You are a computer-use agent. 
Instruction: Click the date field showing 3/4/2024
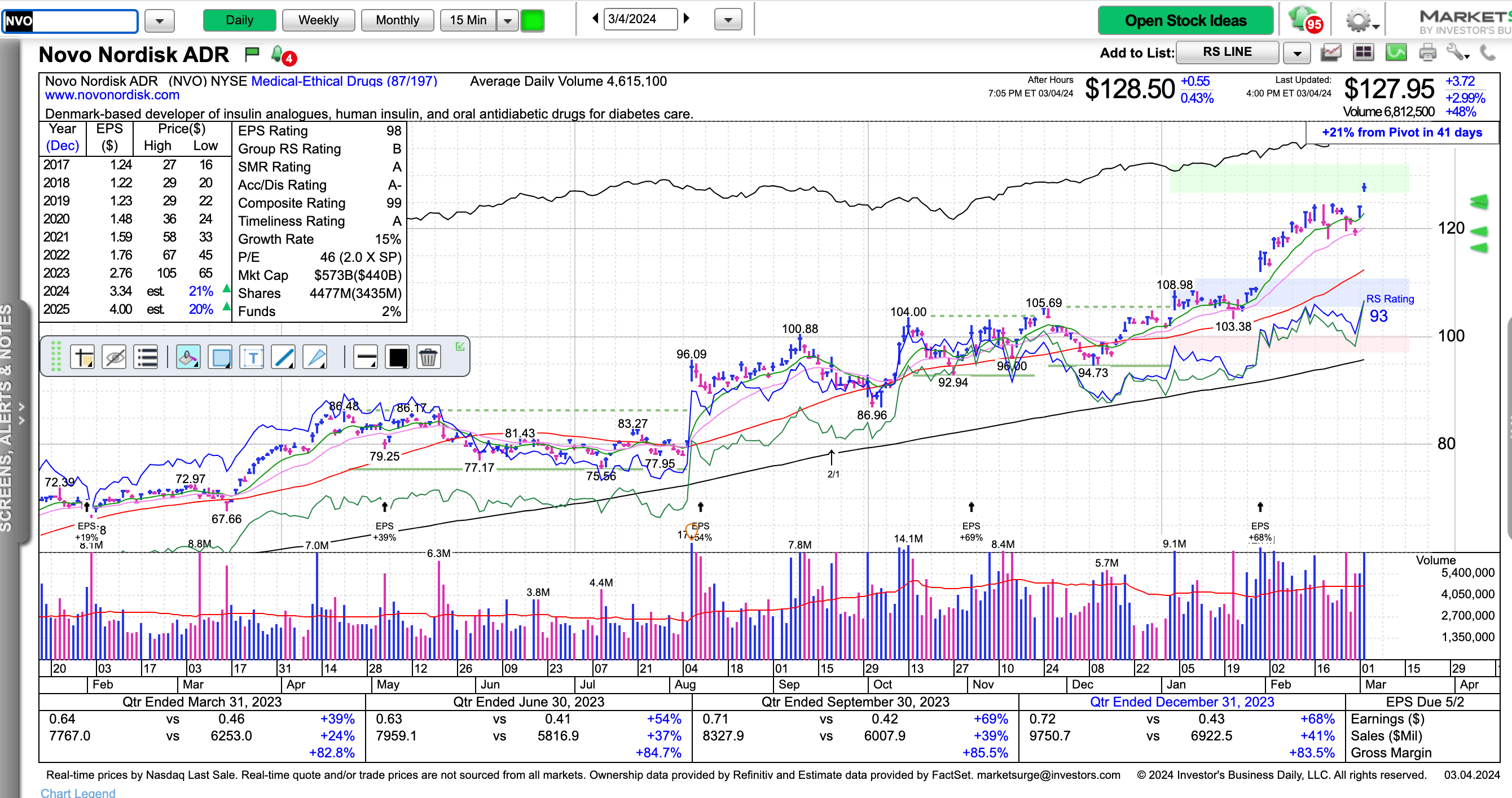click(x=640, y=19)
